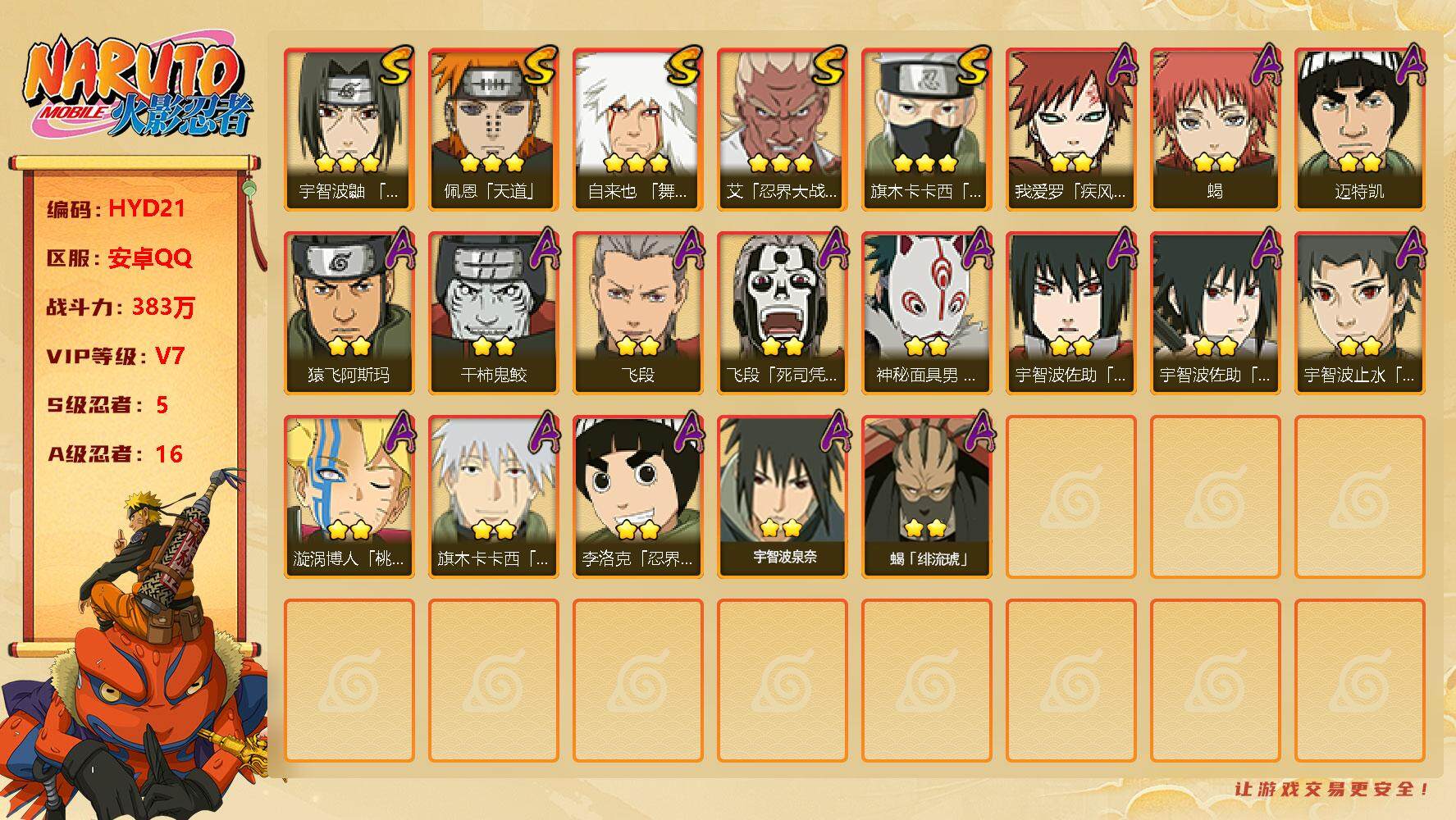Select the 漩涡博人 blonde ninja card

[349, 497]
